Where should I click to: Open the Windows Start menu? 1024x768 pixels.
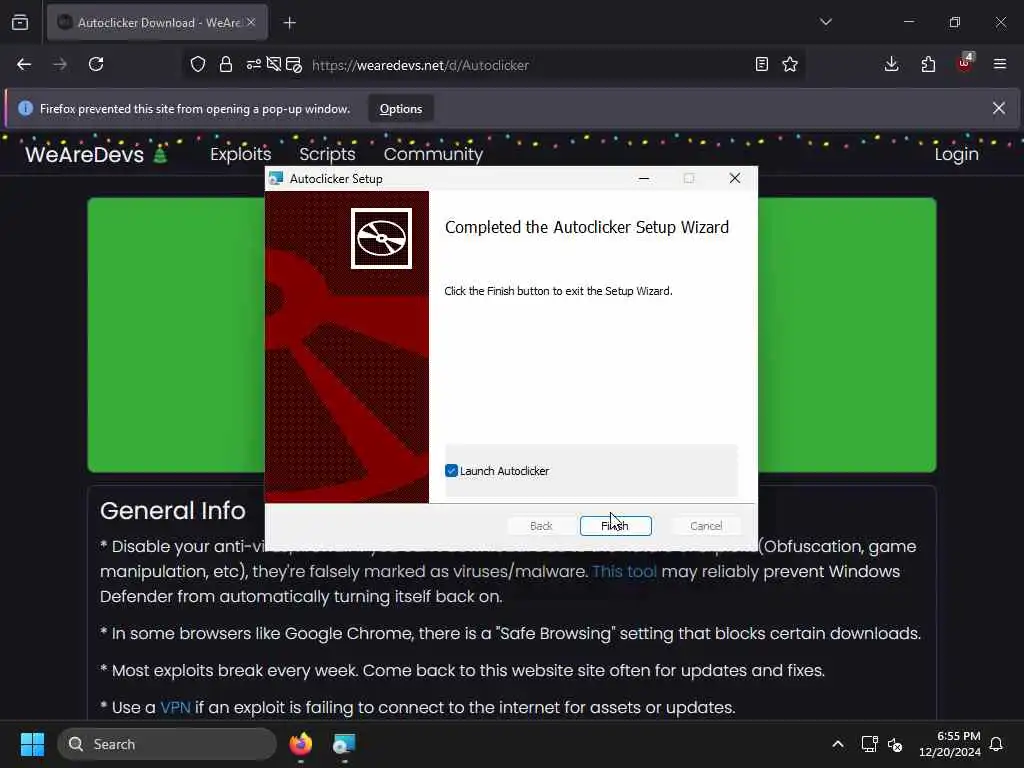coord(32,744)
